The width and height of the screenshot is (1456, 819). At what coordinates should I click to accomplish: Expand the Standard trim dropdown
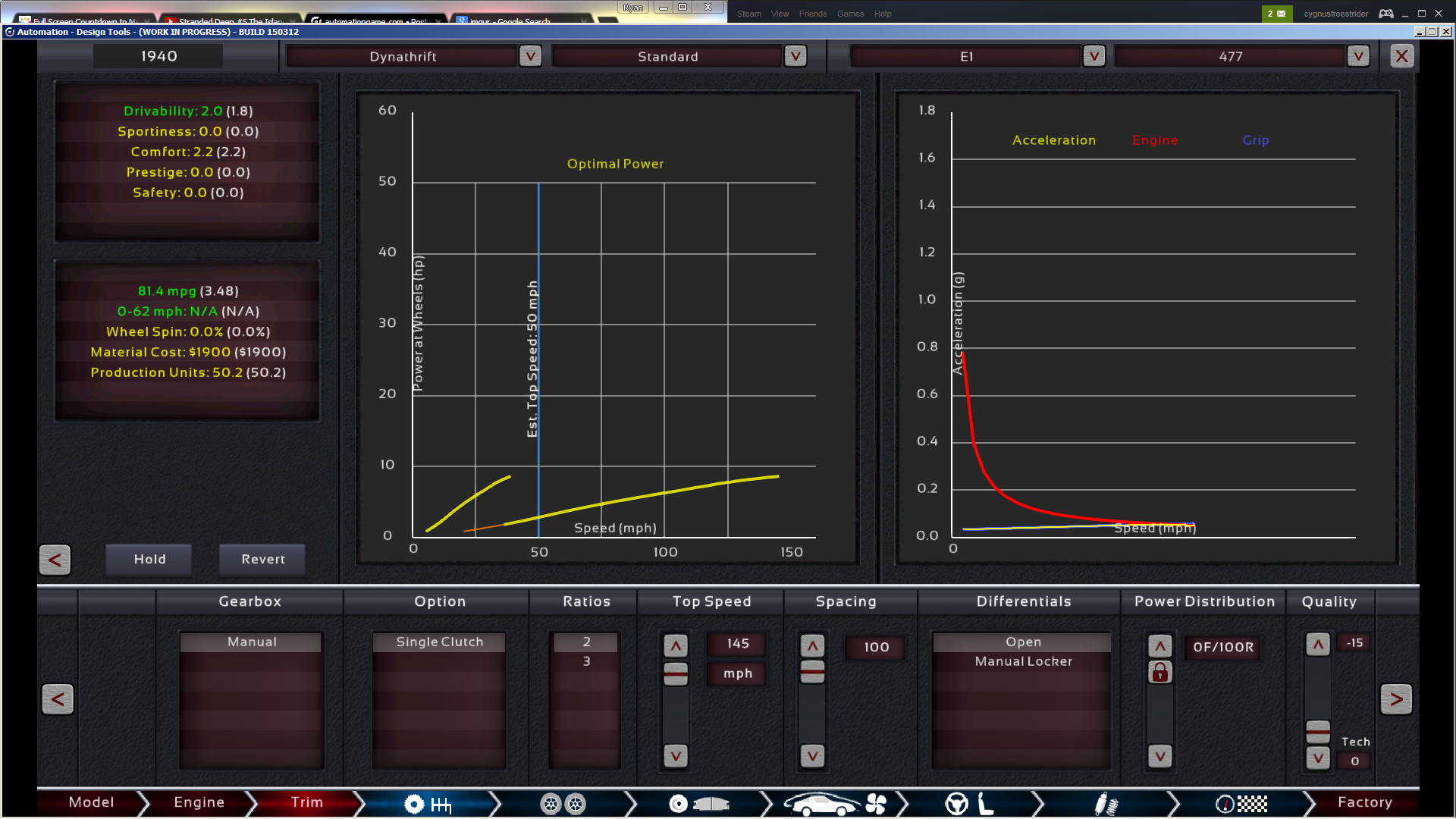point(795,56)
